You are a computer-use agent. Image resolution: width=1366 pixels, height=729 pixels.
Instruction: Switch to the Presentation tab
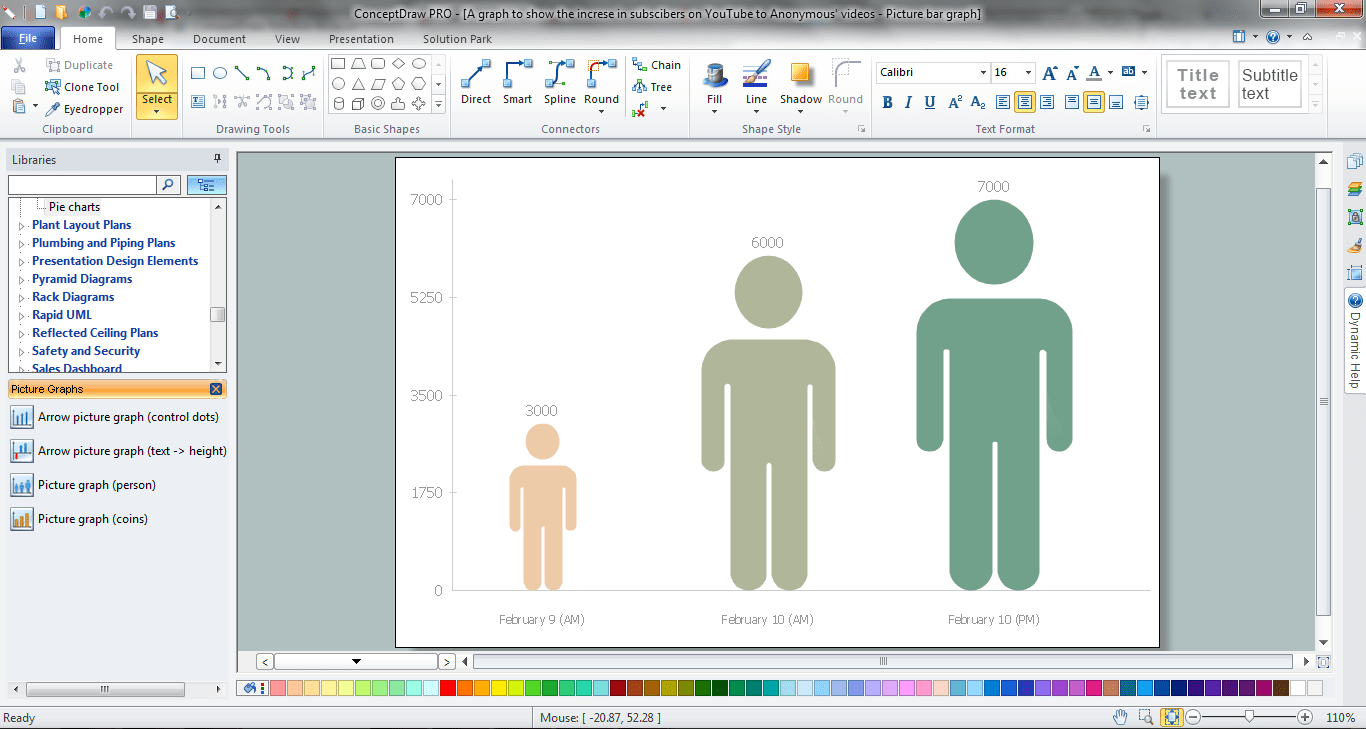[361, 39]
